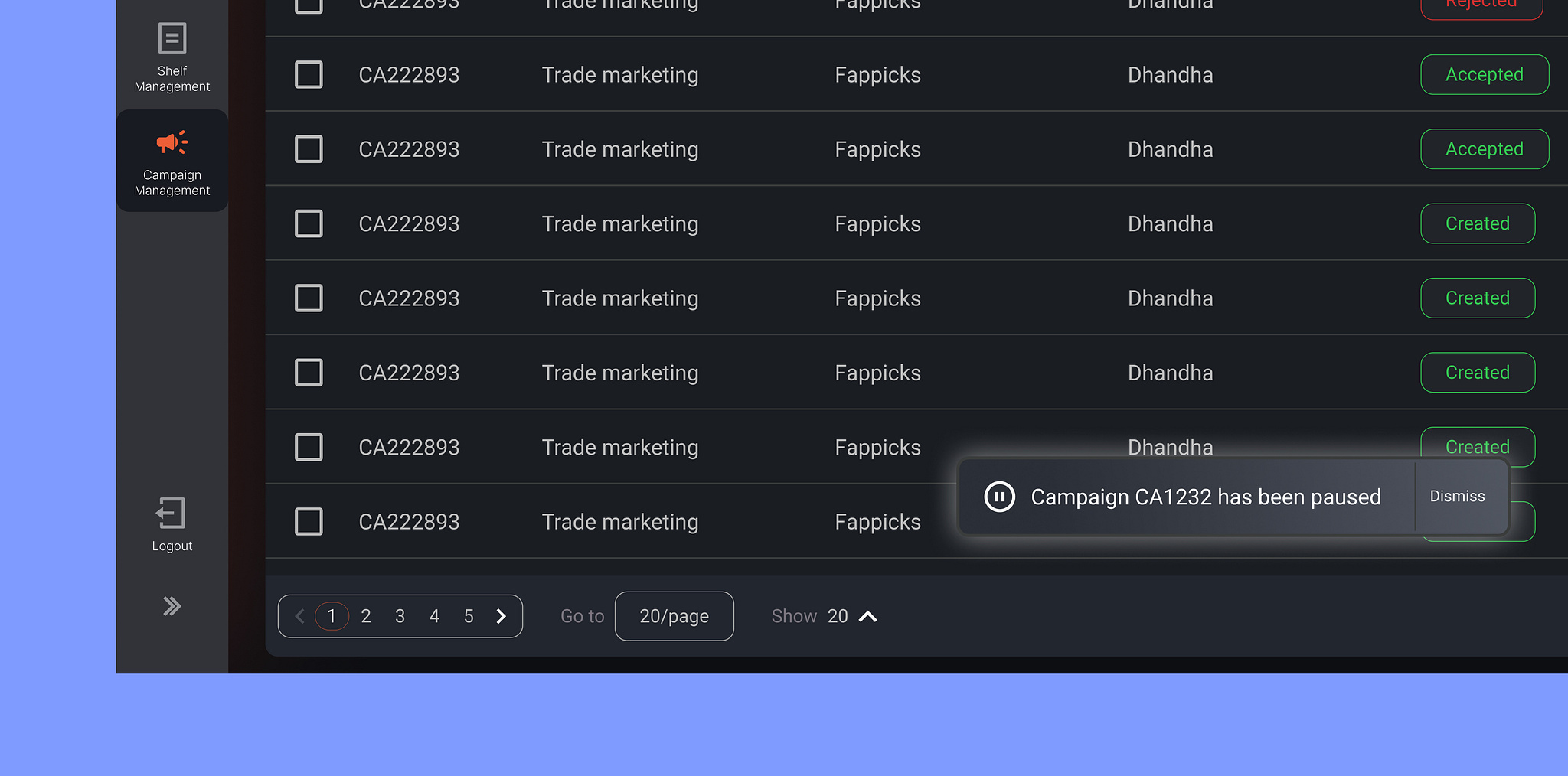Dismiss the campaign paused notification
The image size is (1568, 776).
pyautogui.click(x=1458, y=496)
